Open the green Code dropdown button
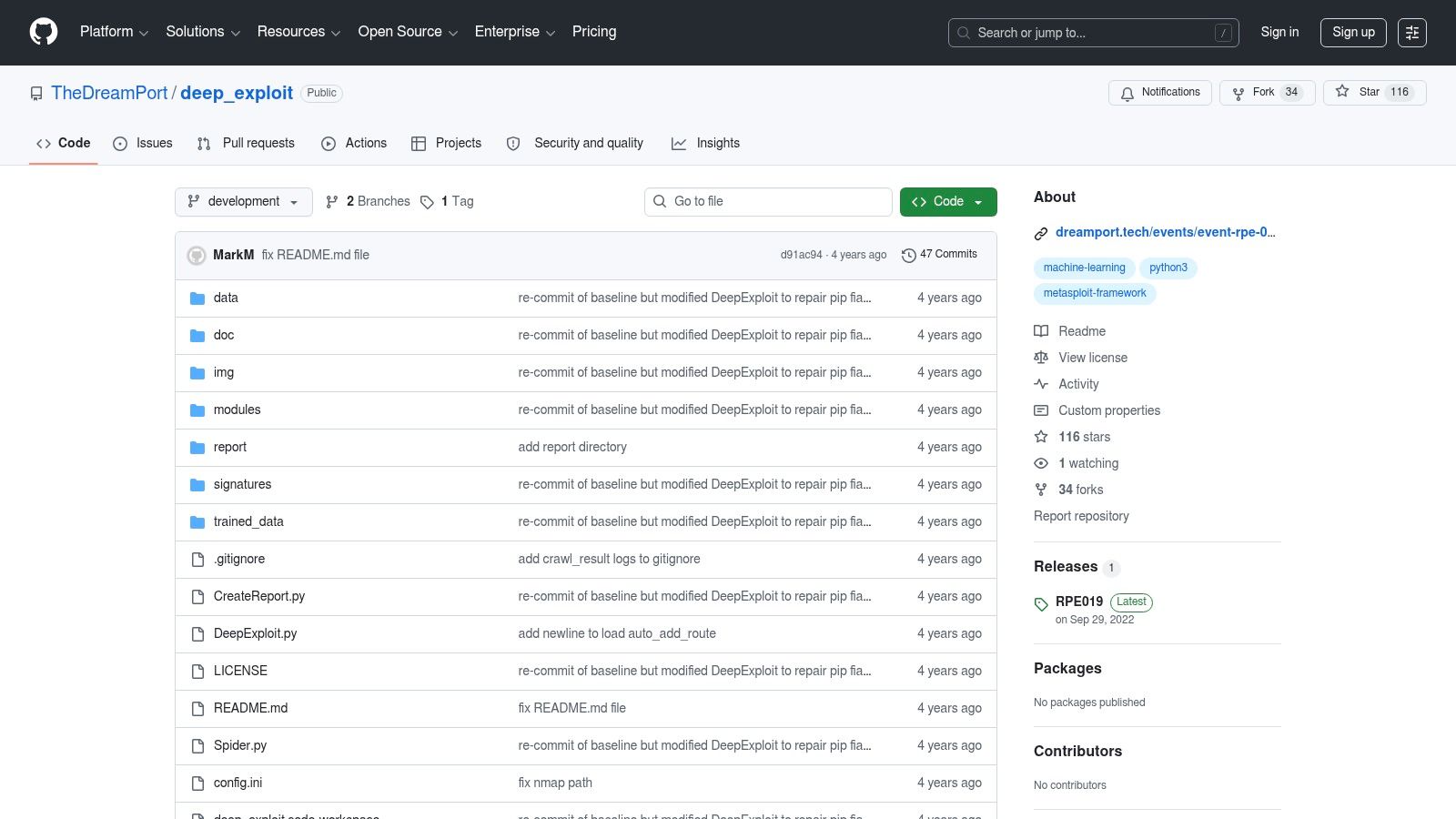Screen dimensions: 1456x819 (x=948, y=202)
